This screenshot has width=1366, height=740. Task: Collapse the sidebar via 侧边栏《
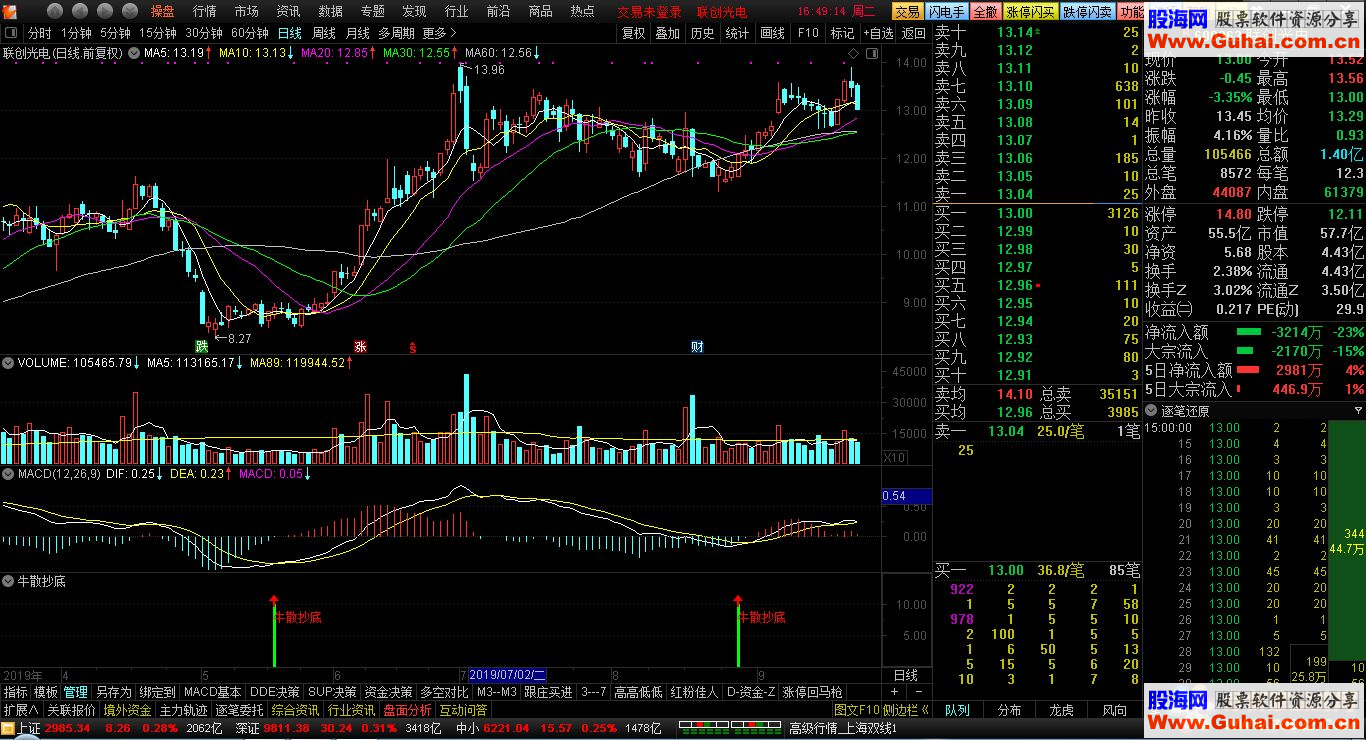pos(907,710)
